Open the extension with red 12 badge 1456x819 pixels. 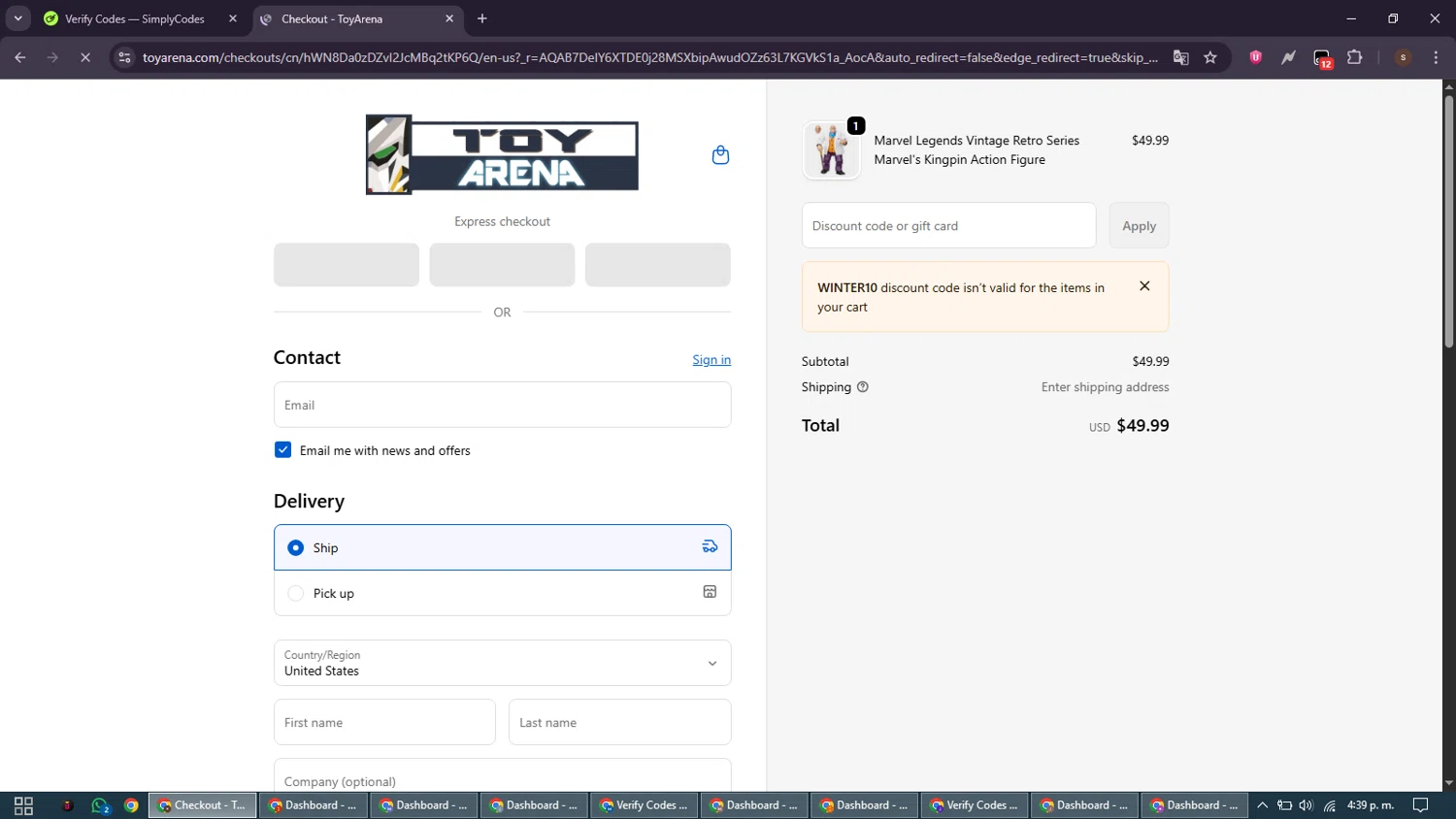click(1322, 58)
